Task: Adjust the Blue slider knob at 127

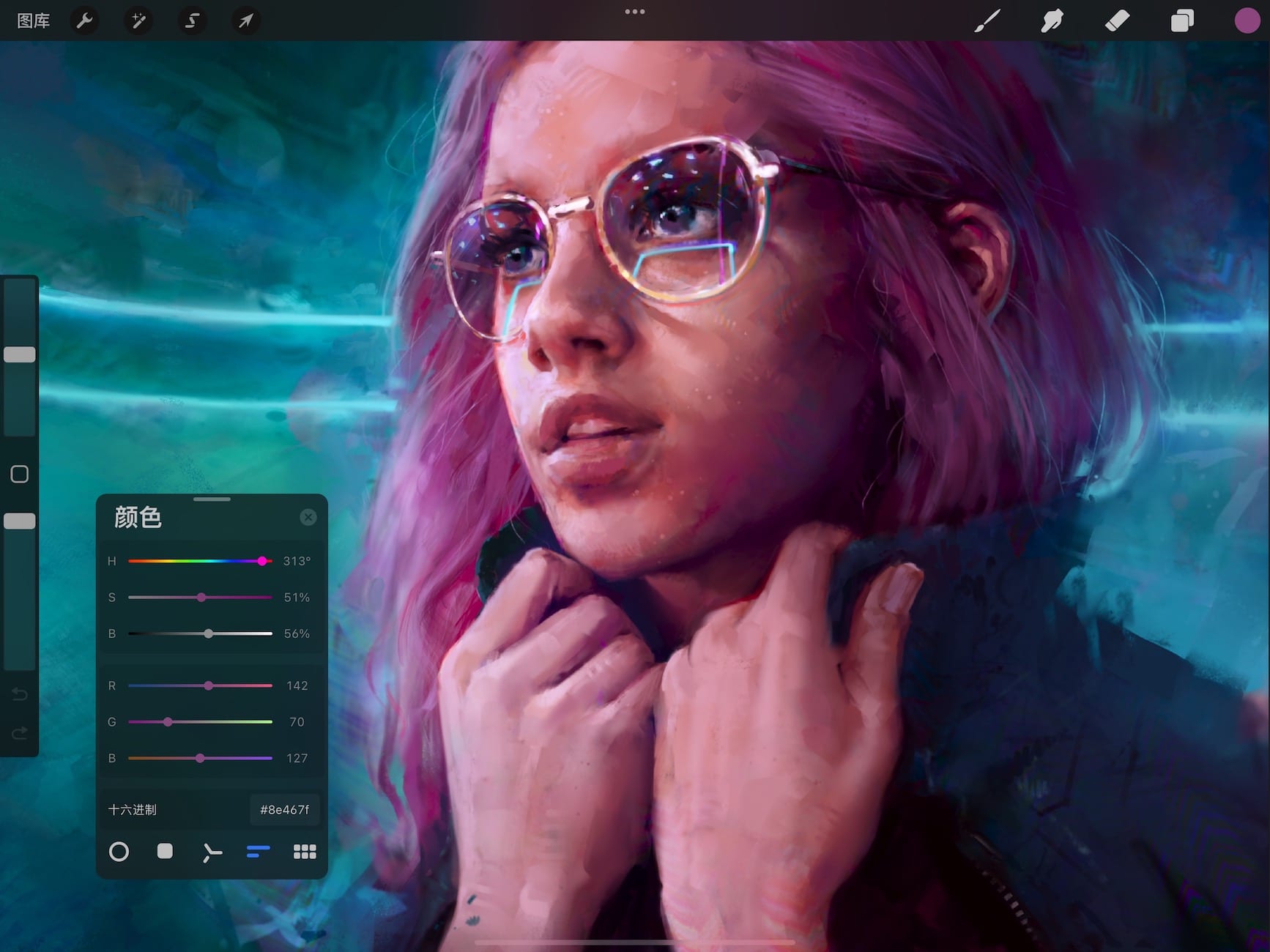Action: point(200,758)
